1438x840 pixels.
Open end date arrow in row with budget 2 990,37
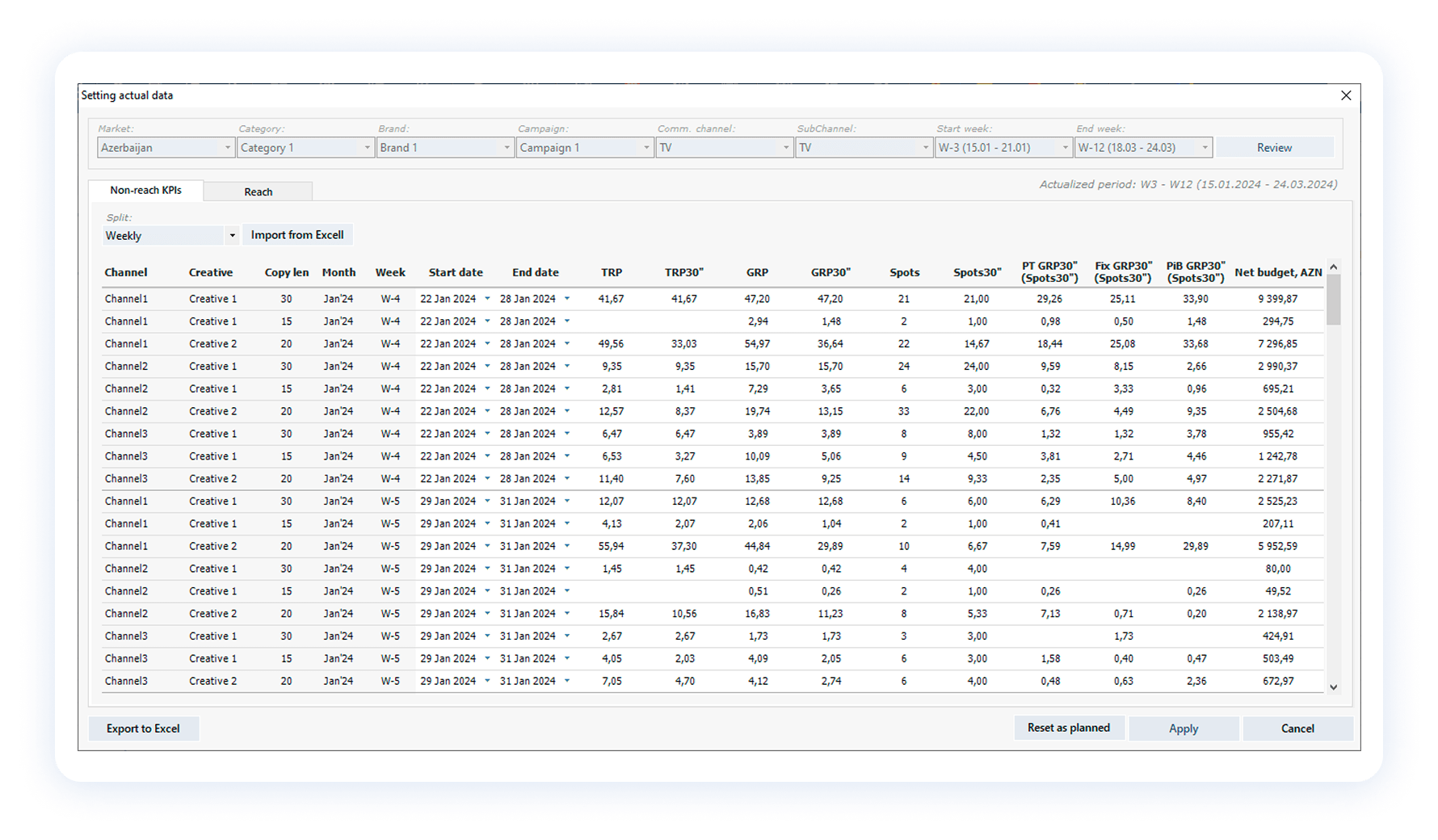(567, 367)
